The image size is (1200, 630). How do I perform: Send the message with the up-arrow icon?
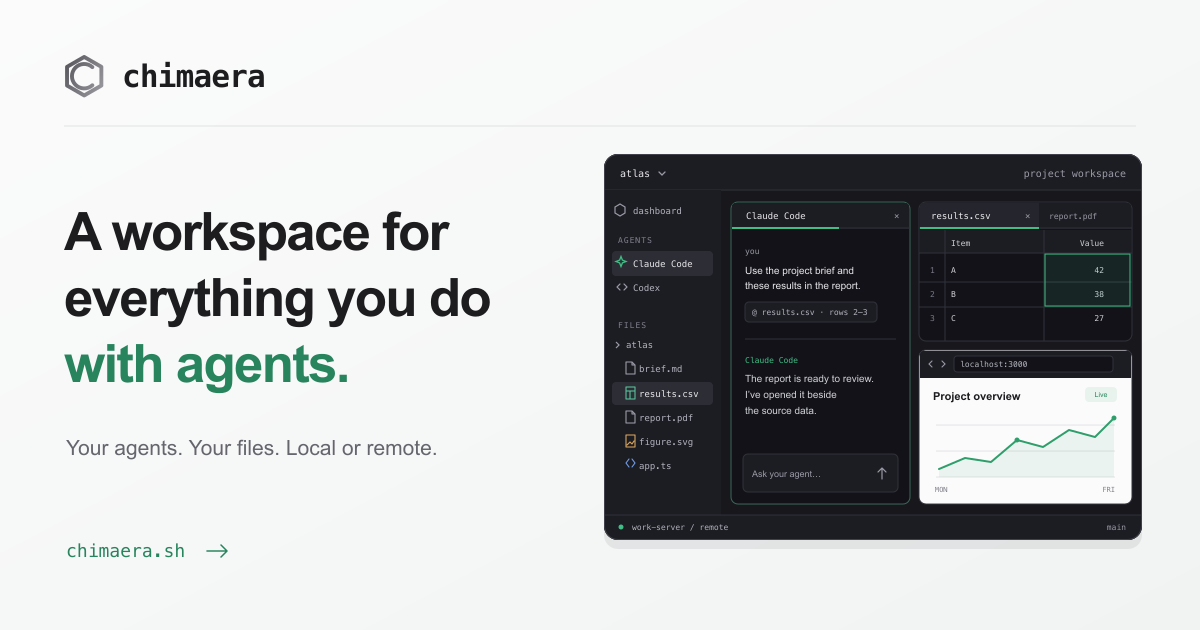[x=881, y=473]
